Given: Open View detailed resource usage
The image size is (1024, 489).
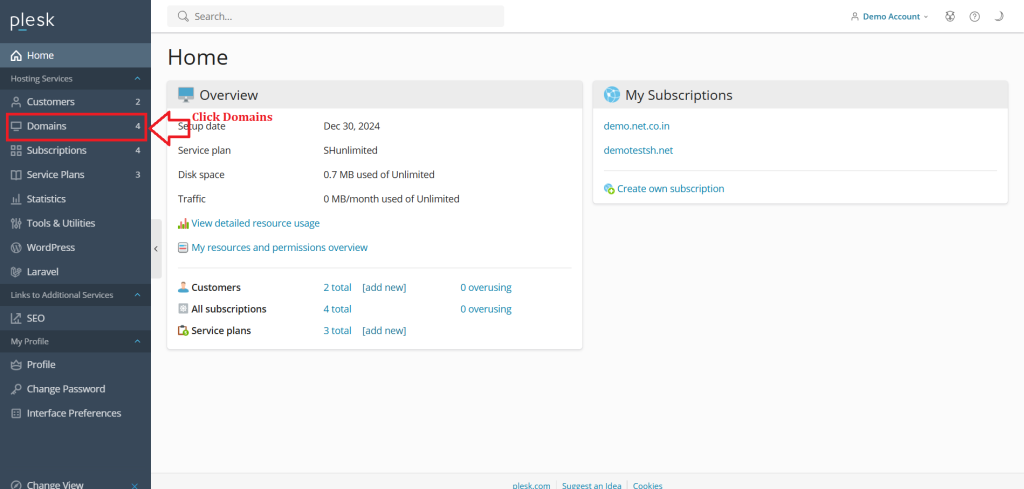Looking at the screenshot, I should (x=255, y=223).
